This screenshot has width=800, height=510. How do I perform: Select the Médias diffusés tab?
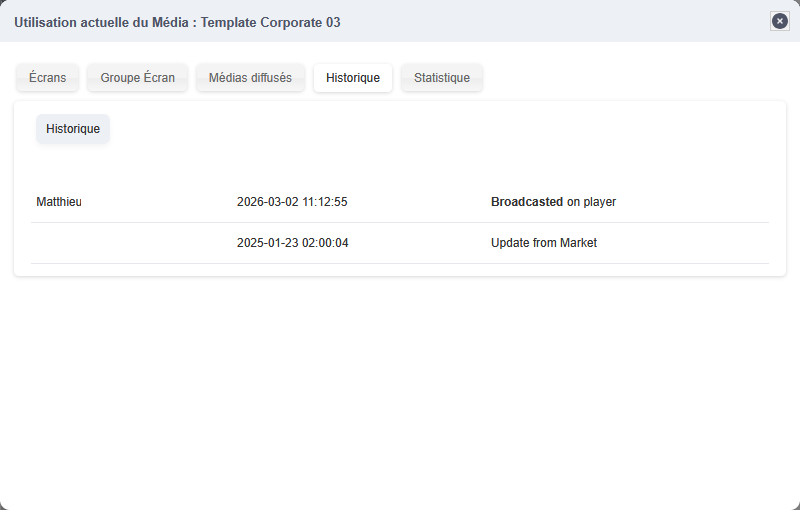tap(250, 78)
